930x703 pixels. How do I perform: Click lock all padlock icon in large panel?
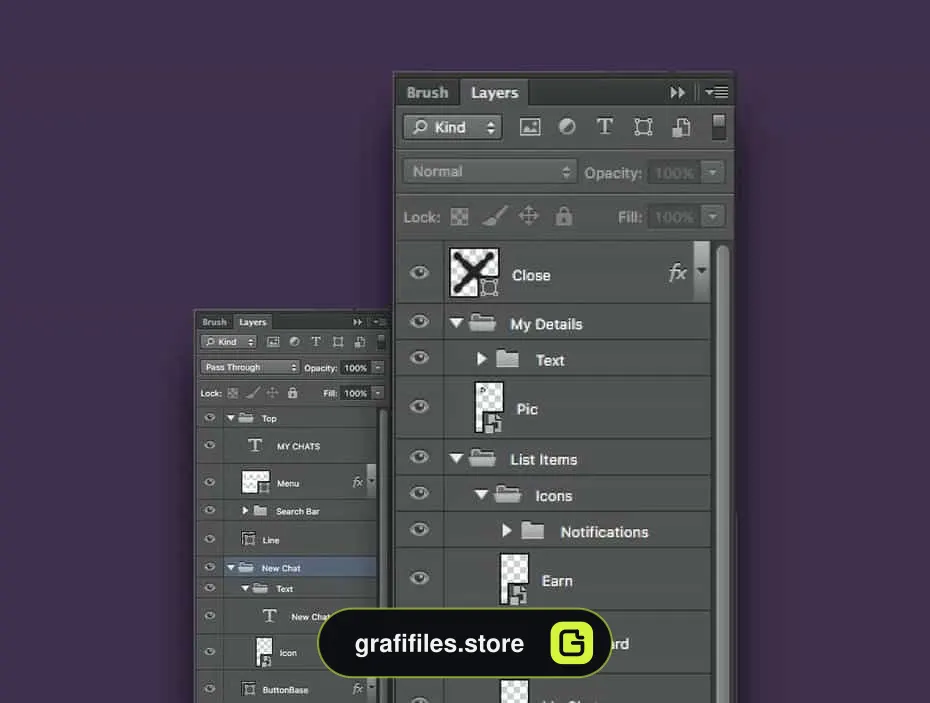pos(563,216)
